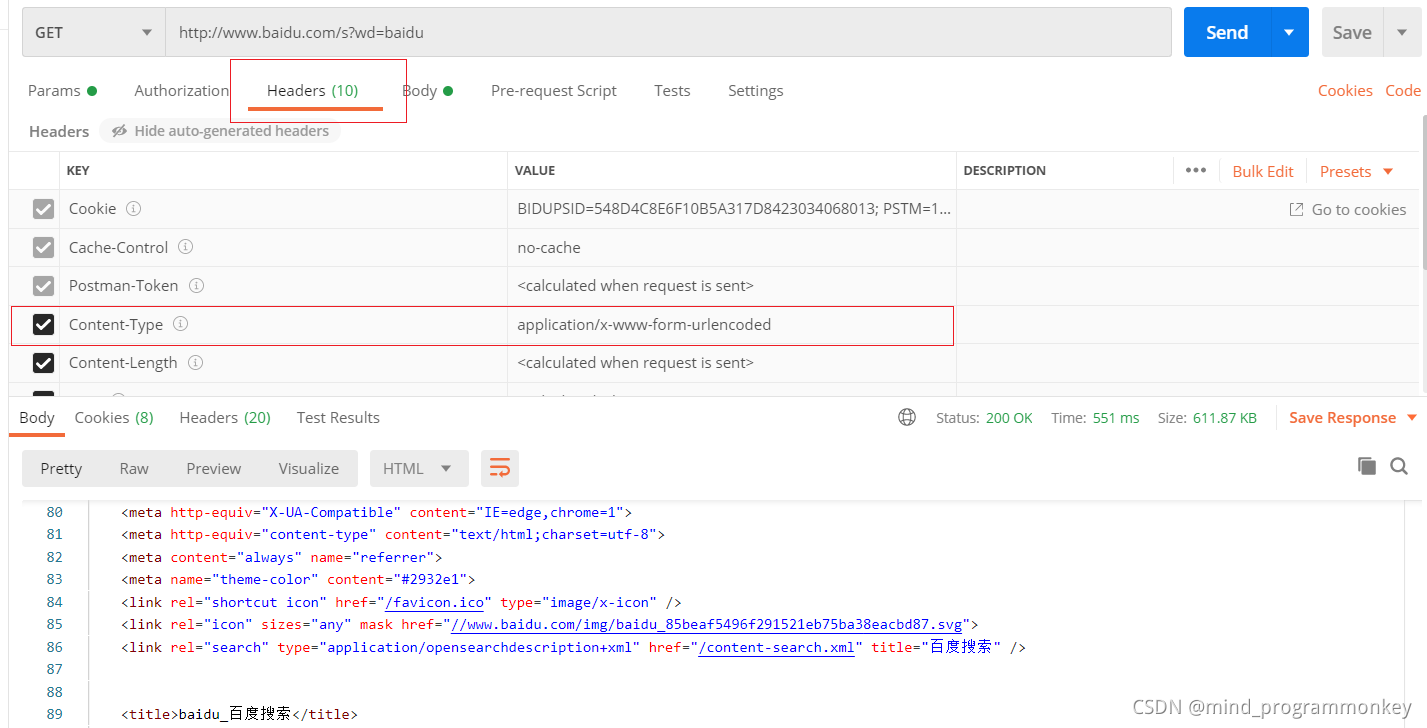Click the Content-Type value field

[732, 325]
